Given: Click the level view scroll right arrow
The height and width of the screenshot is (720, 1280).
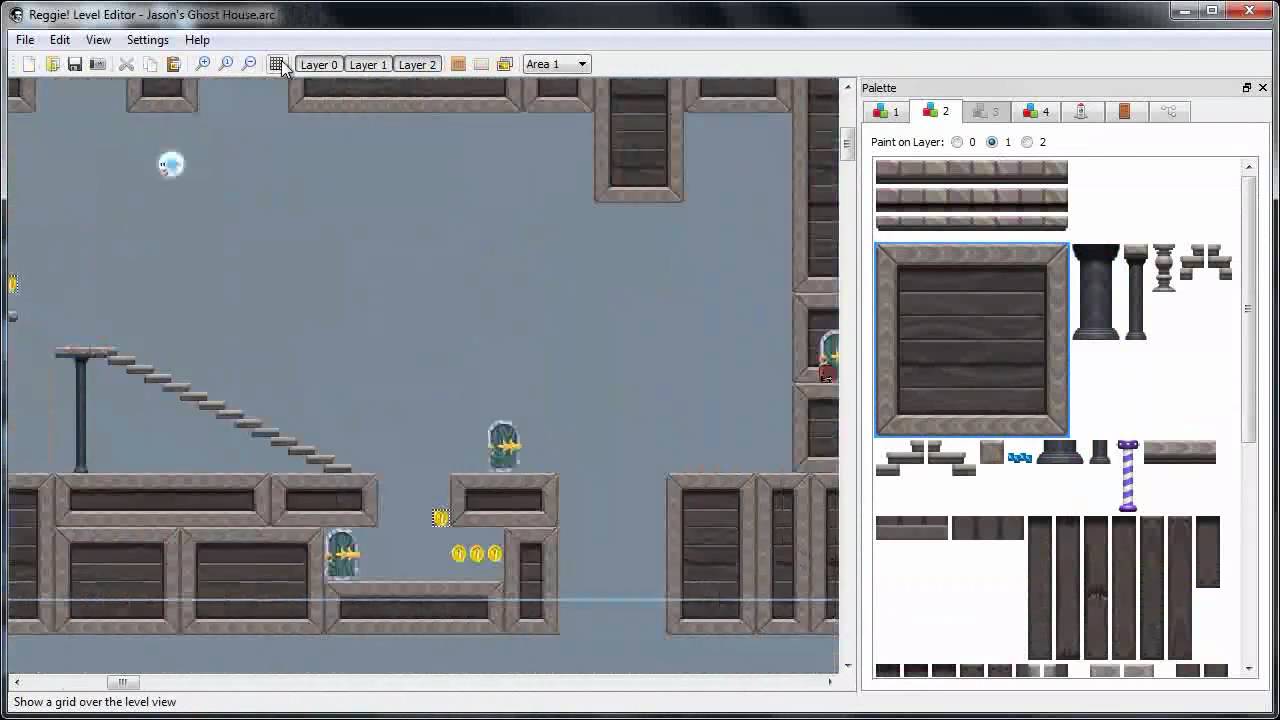Looking at the screenshot, I should [x=830, y=682].
